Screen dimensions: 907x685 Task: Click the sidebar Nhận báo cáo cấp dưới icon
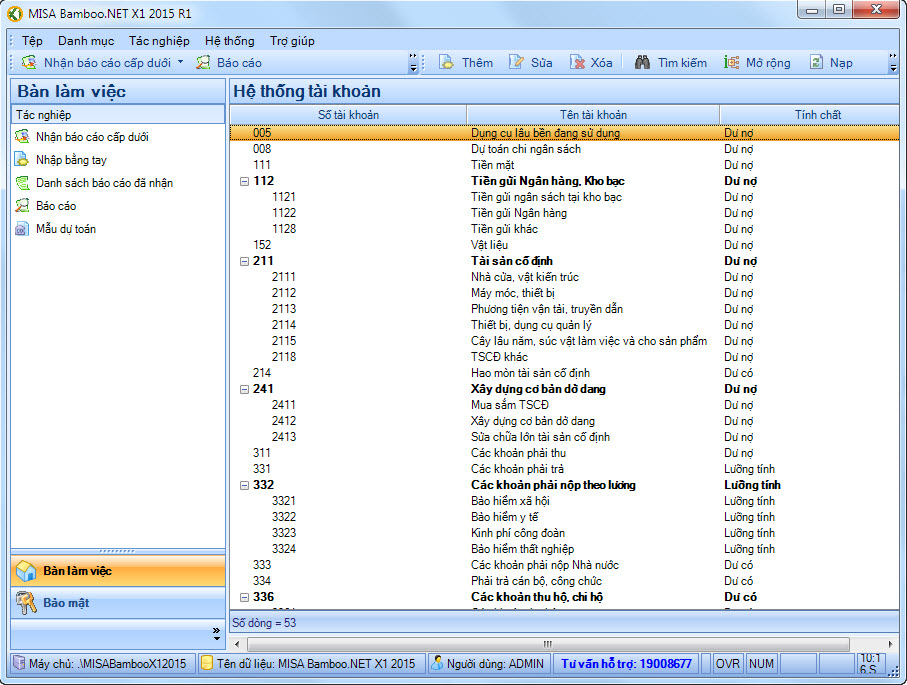click(22, 137)
